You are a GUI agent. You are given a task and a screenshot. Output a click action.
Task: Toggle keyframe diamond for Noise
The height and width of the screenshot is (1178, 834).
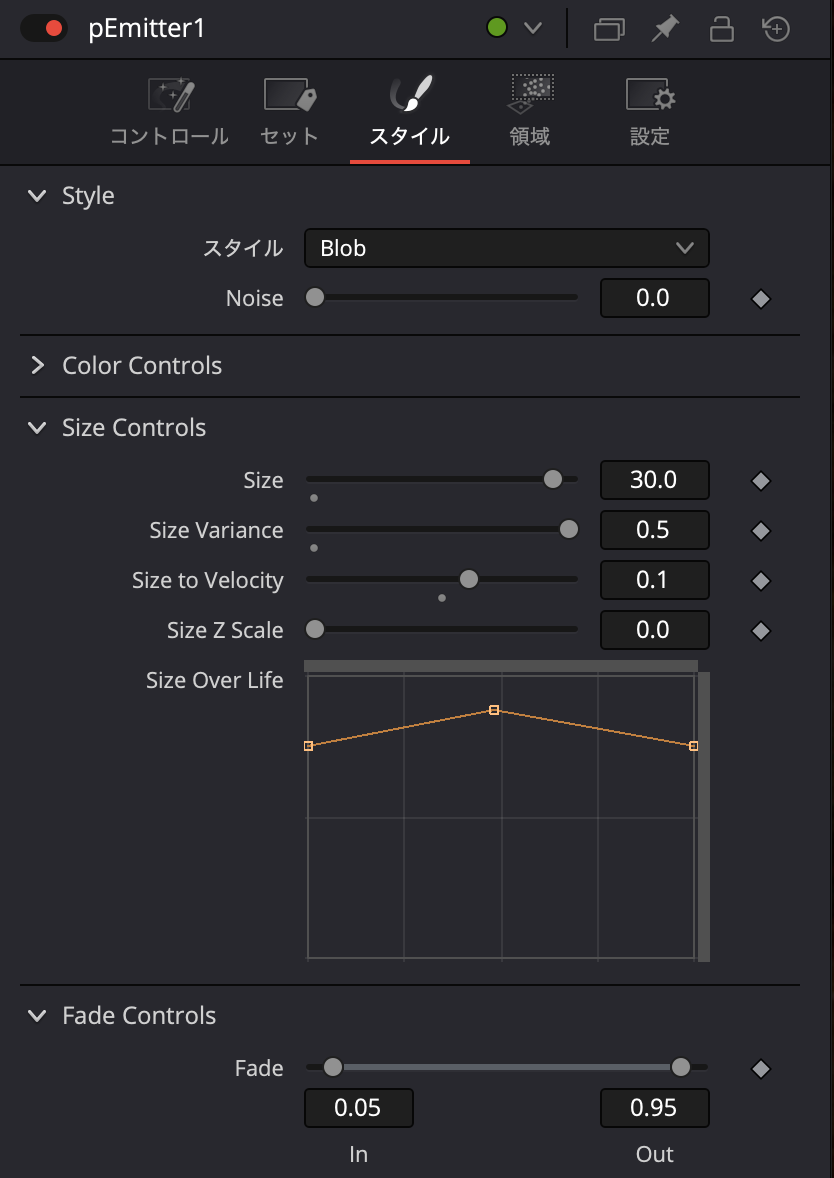[x=761, y=298]
